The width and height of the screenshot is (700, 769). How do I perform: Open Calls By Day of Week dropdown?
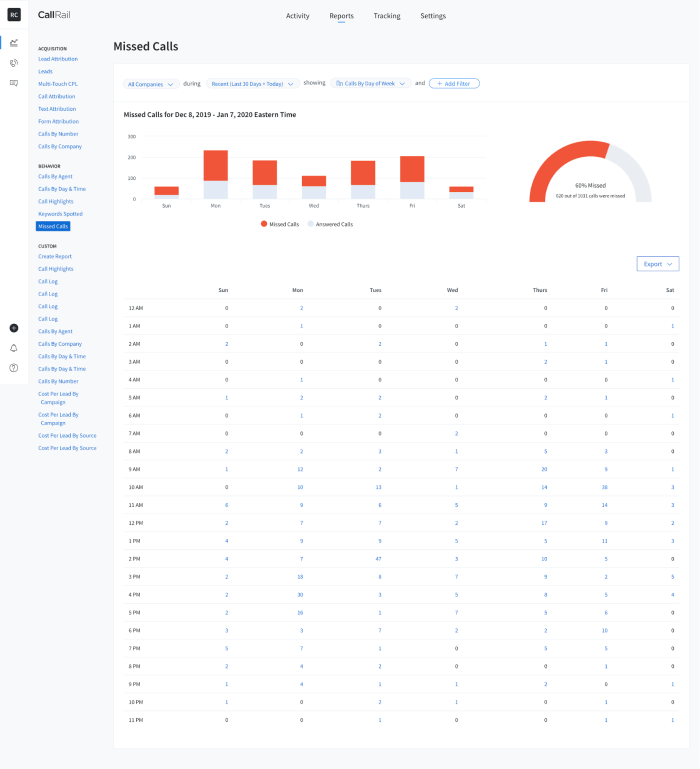[370, 83]
